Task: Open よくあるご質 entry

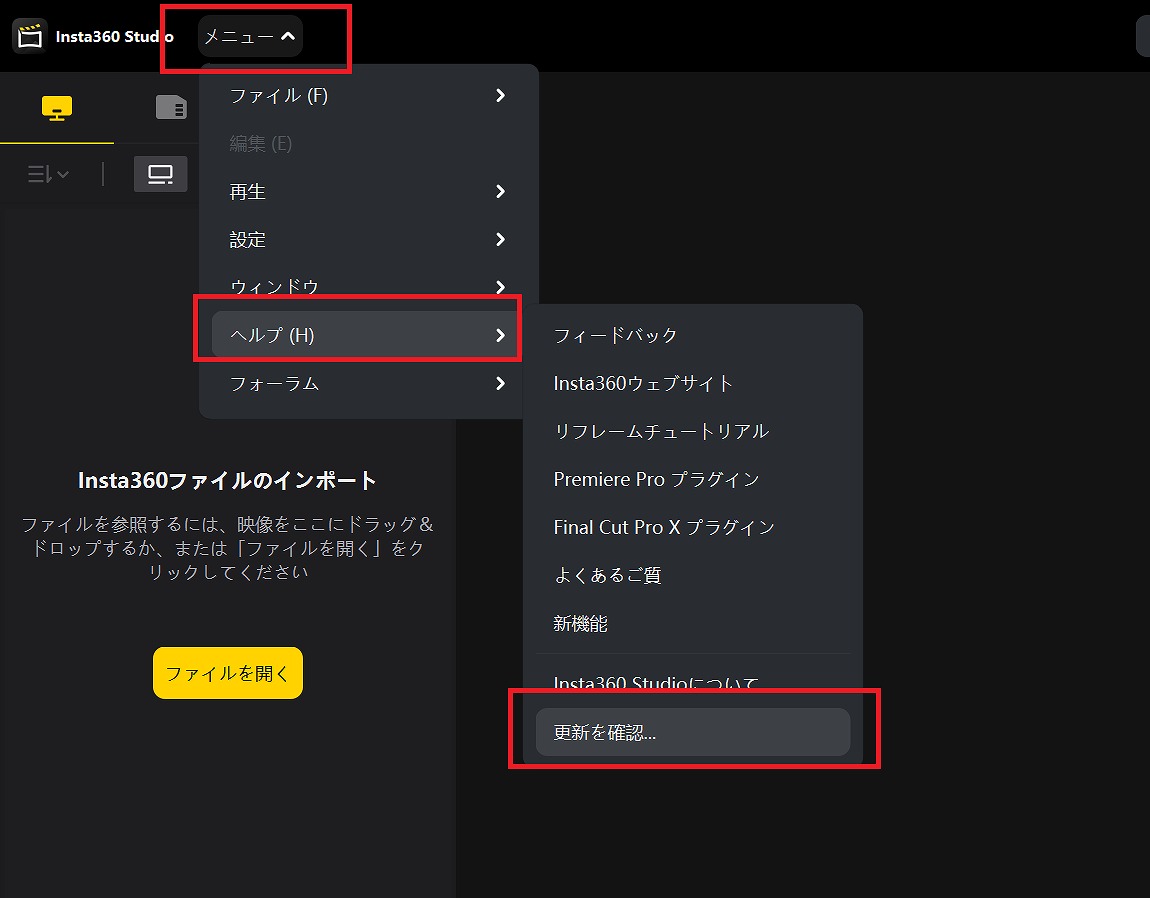Action: tap(693, 575)
